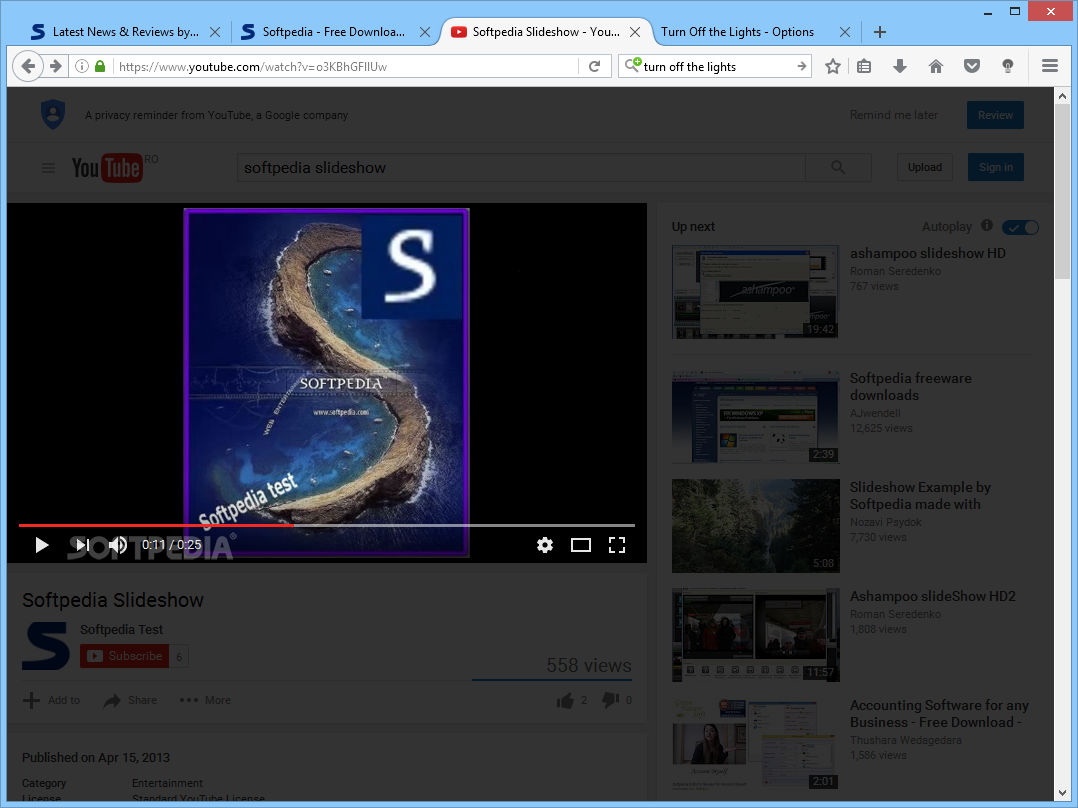This screenshot has width=1078, height=808.
Task: Open Softpedia freeware downloads thumbnail
Action: tap(756, 417)
